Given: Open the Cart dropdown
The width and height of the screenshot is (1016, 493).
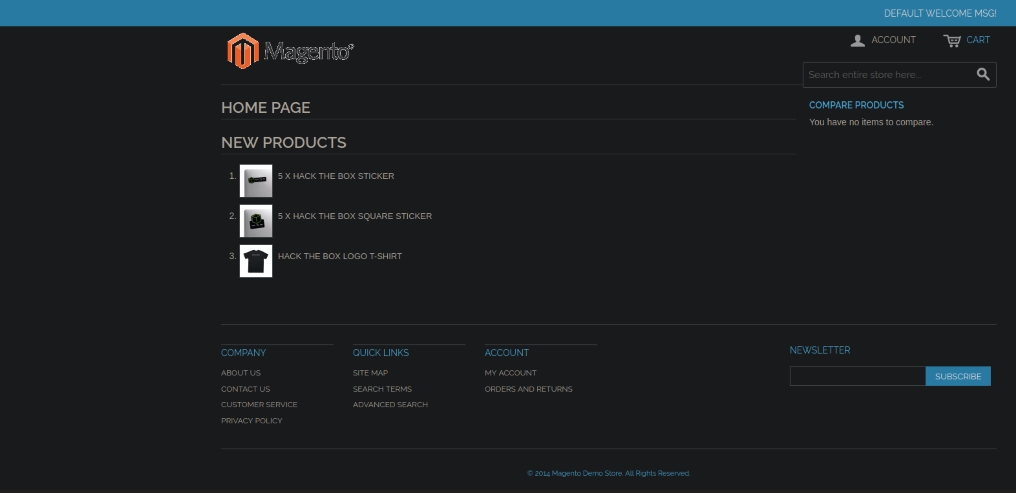Looking at the screenshot, I should point(967,40).
